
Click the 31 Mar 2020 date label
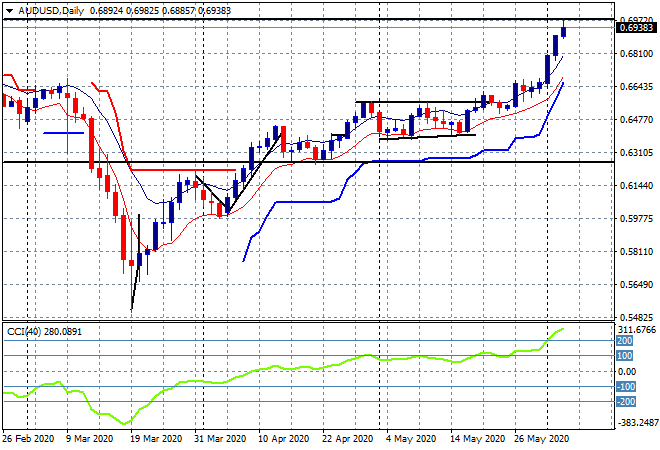220,439
